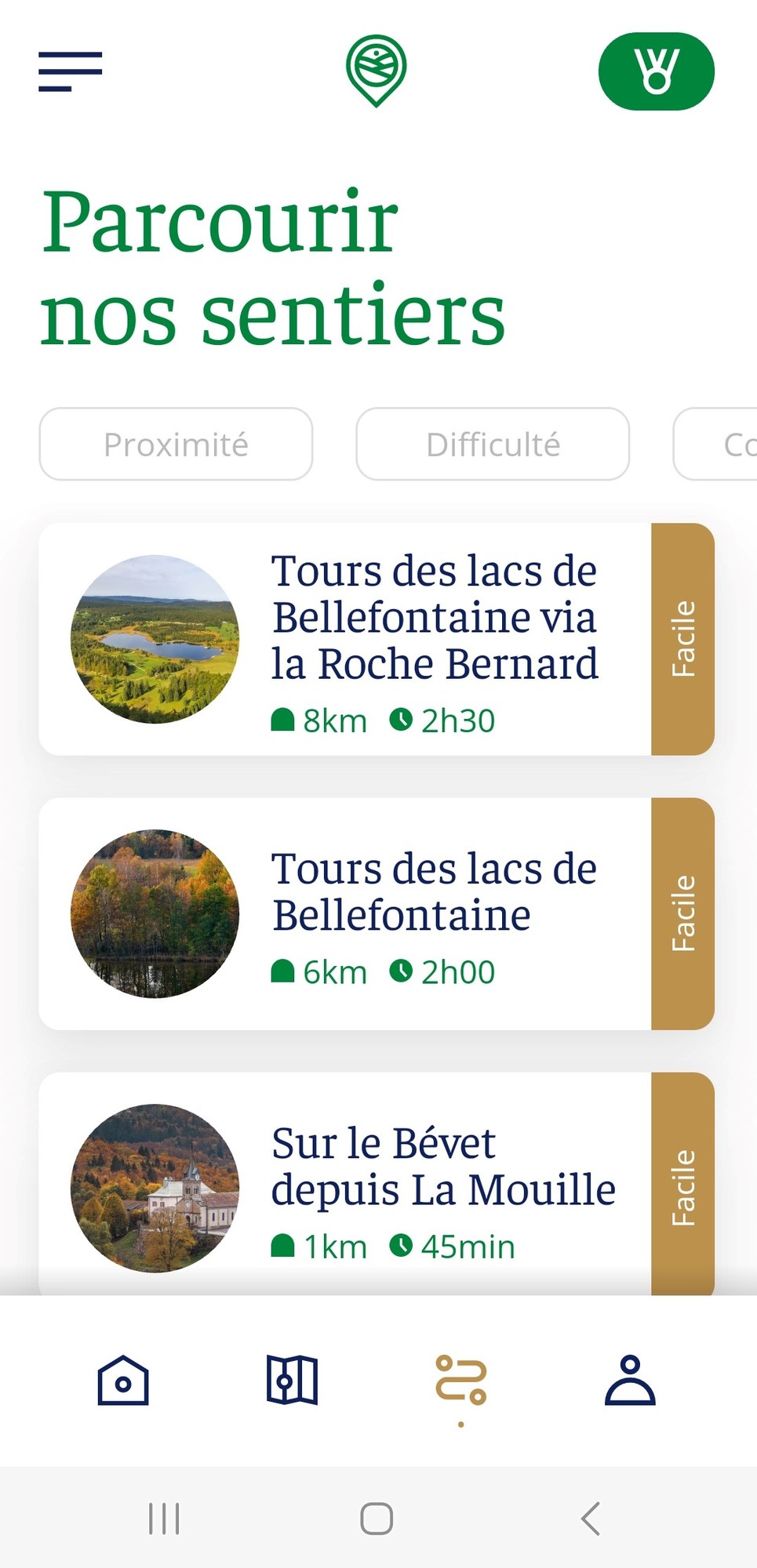757x1568 pixels.
Task: Open Sur le Bévet depuis La Mouille
Action: pos(442,1167)
